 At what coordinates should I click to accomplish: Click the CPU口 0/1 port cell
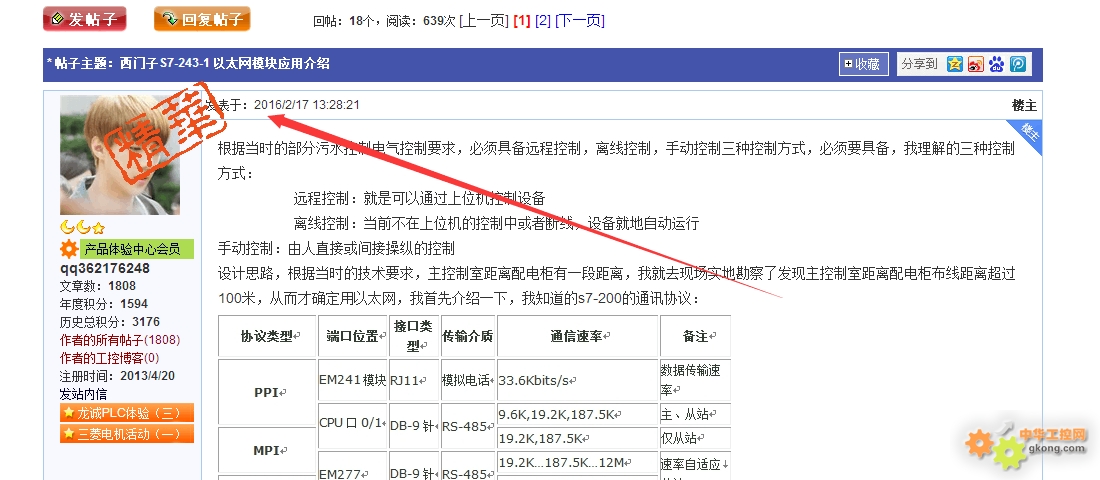(x=353, y=426)
